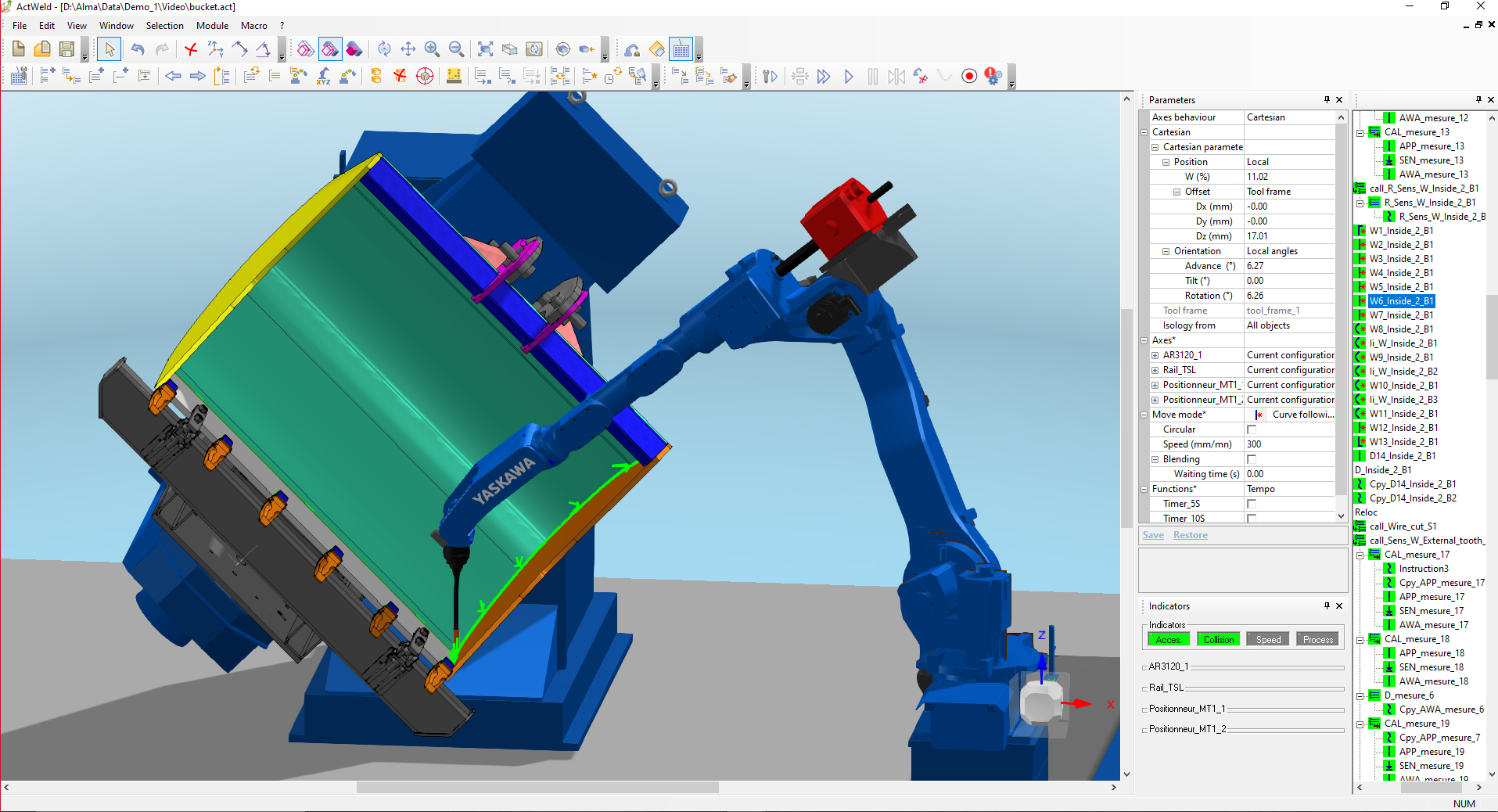Collapse CAL_mesure_13 tree node

click(x=1360, y=132)
